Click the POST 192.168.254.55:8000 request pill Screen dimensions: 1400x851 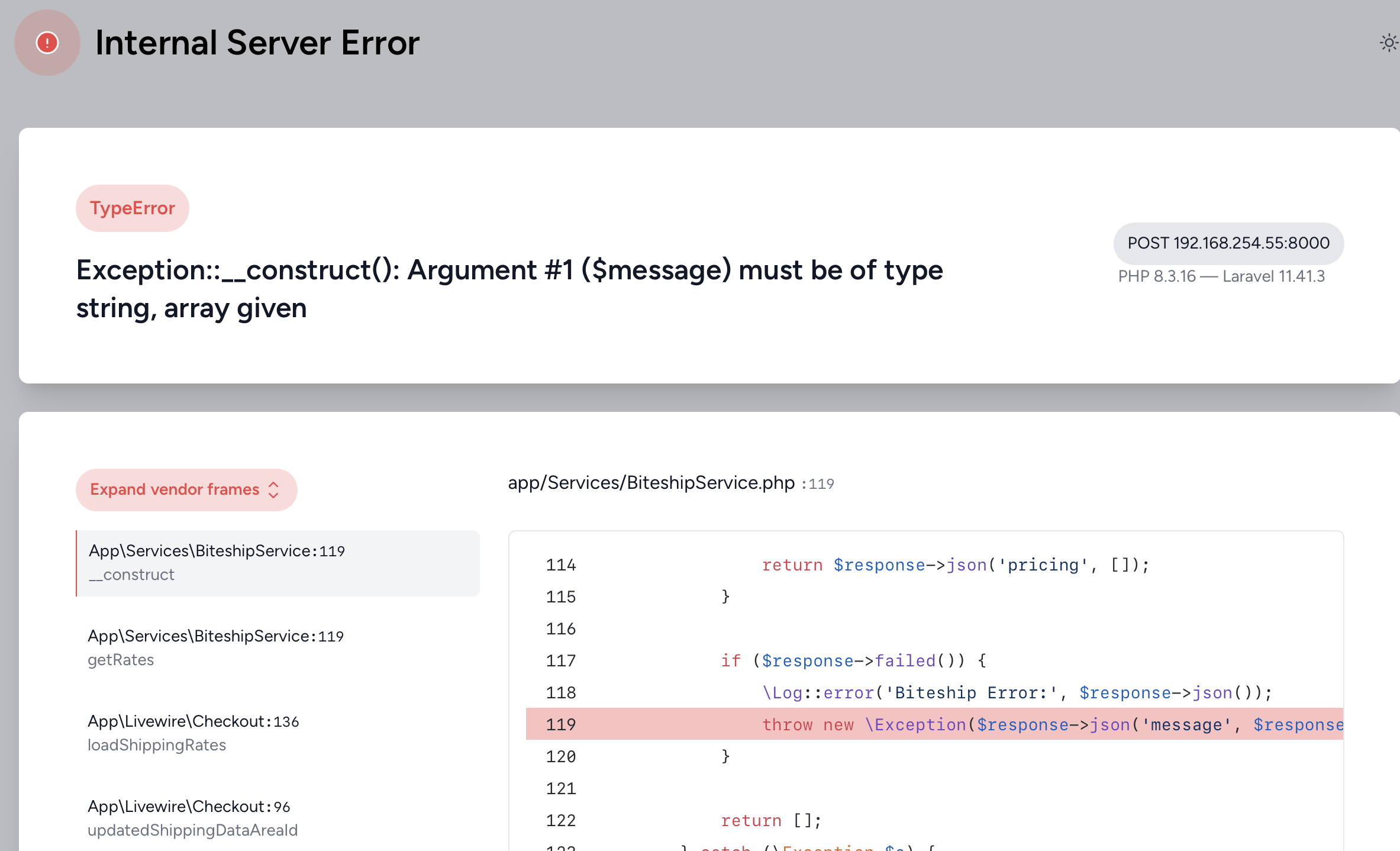click(x=1228, y=243)
